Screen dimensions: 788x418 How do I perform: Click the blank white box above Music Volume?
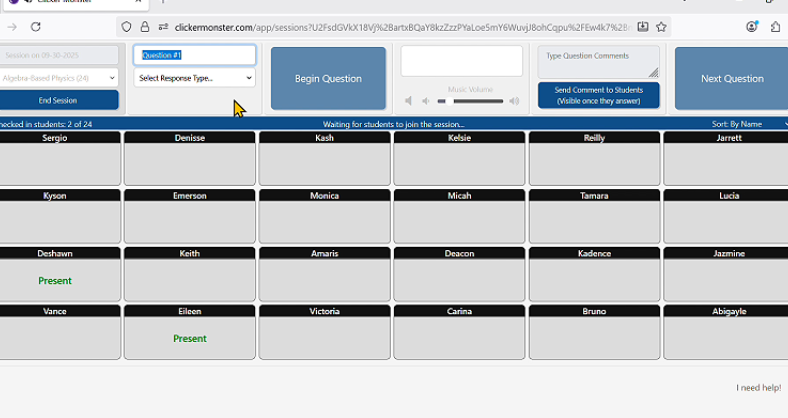coord(462,61)
